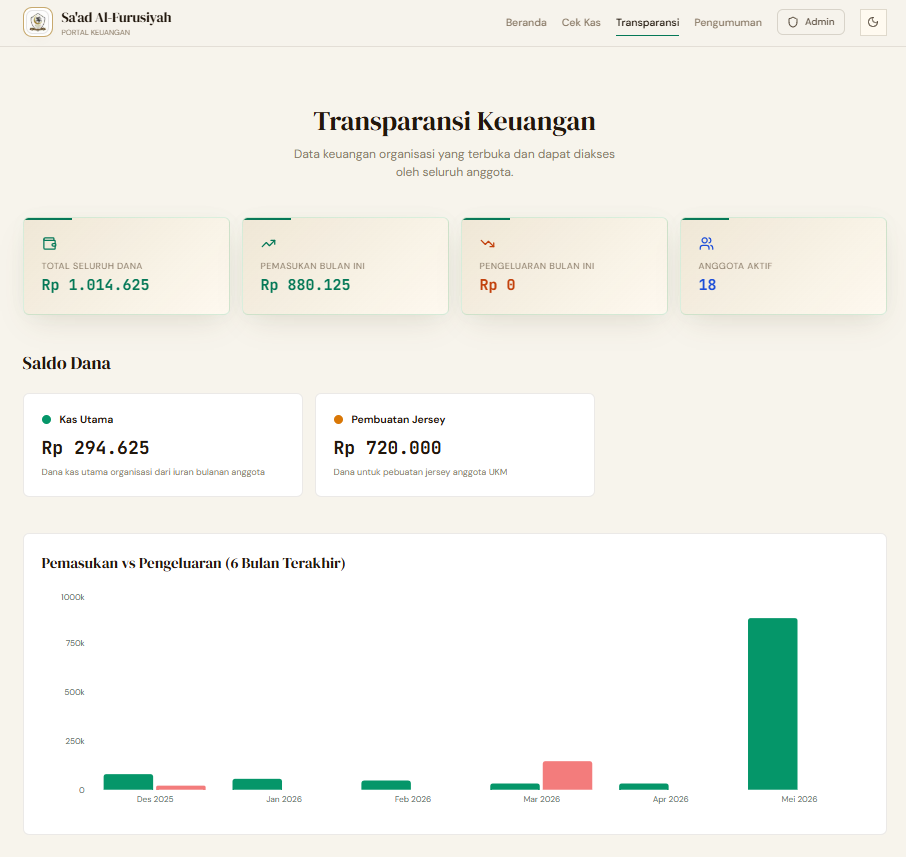Click the downward trend icon in Pengeluaran card
906x857 pixels.
tap(487, 243)
